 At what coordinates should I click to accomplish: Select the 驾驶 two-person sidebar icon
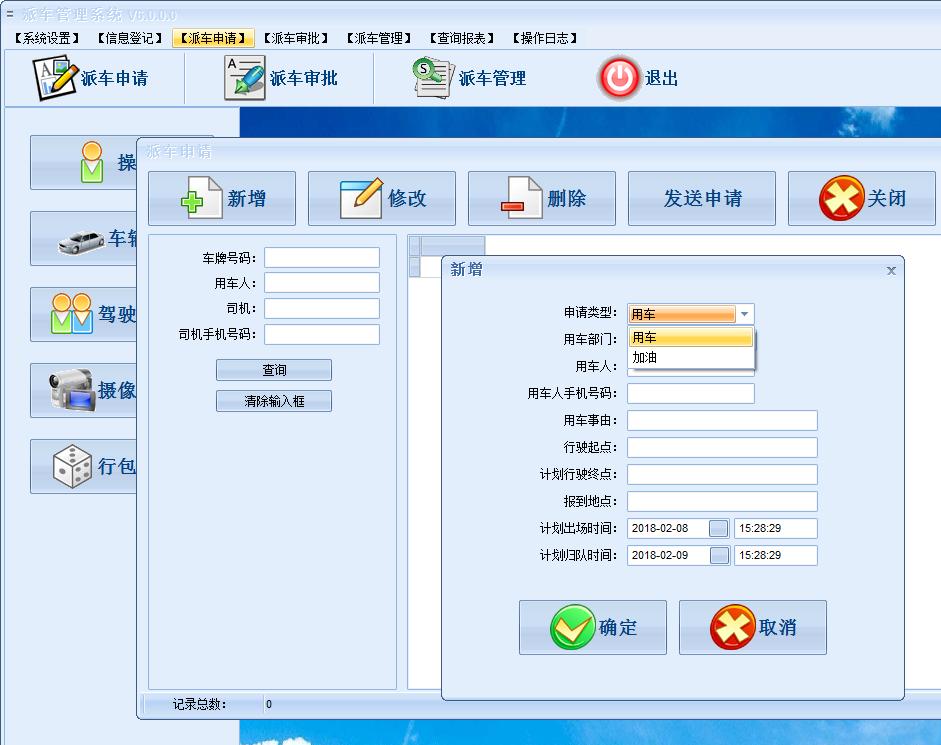tap(72, 314)
